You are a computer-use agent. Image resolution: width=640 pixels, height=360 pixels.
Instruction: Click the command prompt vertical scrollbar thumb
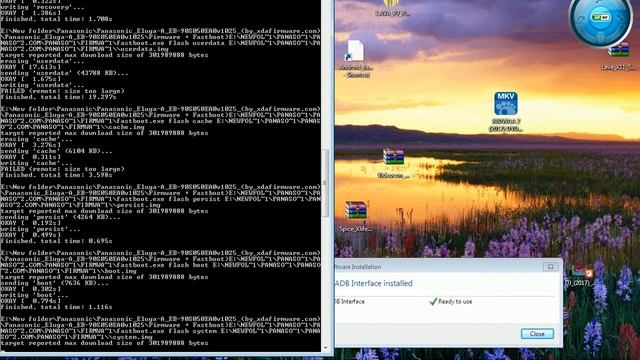point(325,183)
